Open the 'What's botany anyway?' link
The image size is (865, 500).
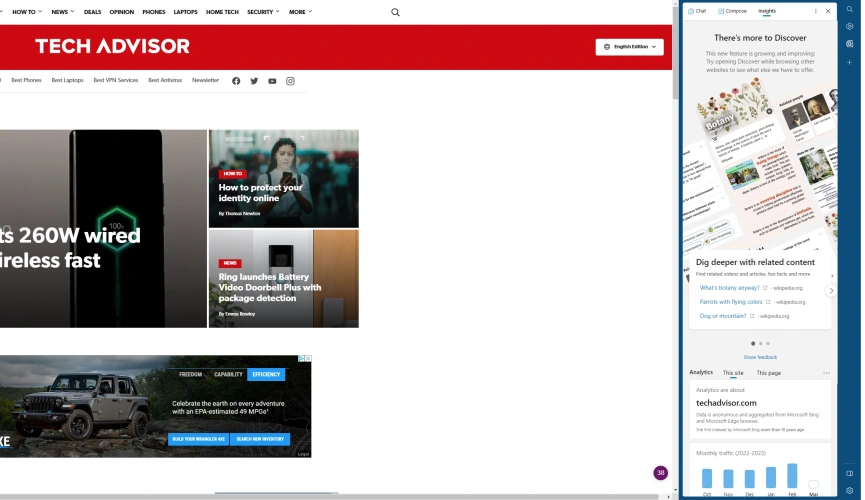click(x=730, y=288)
